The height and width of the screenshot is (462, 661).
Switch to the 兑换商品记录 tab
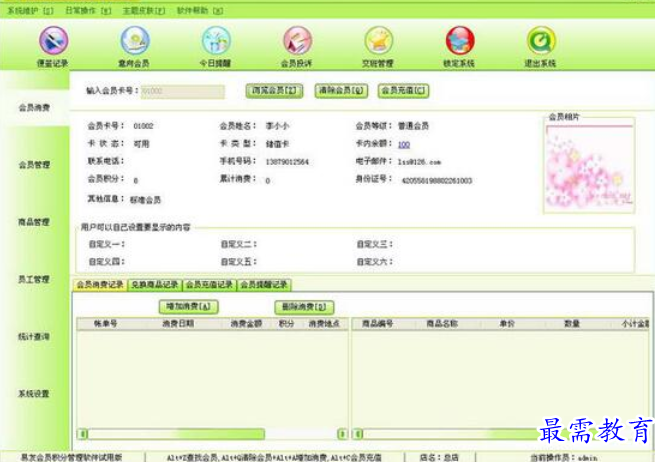coord(155,285)
